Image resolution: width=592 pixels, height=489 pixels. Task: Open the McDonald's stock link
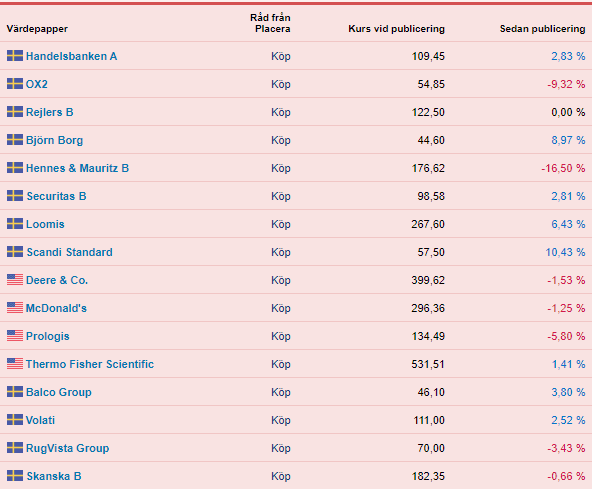tap(56, 308)
